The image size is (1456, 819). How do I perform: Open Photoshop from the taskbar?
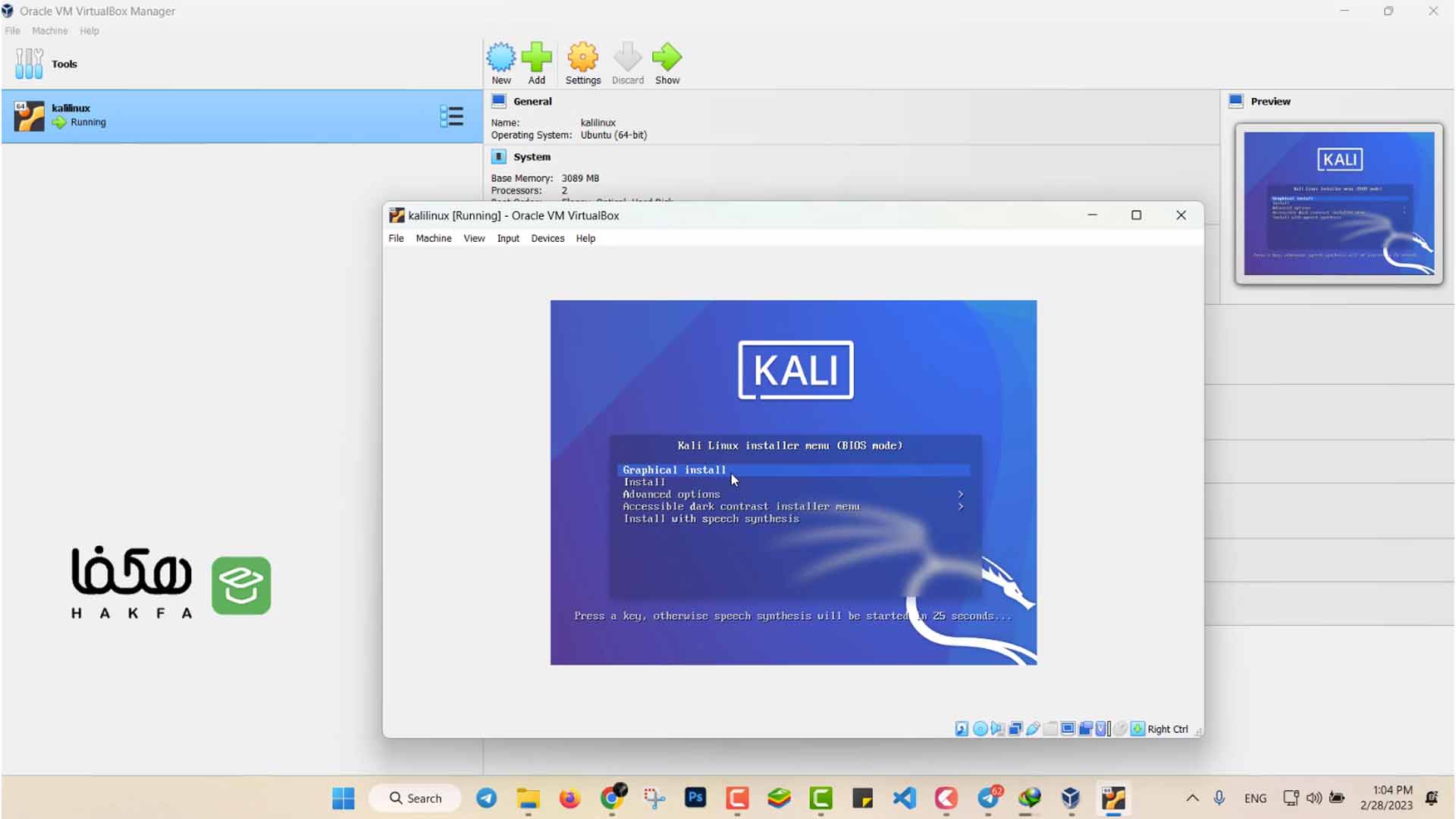(x=695, y=798)
